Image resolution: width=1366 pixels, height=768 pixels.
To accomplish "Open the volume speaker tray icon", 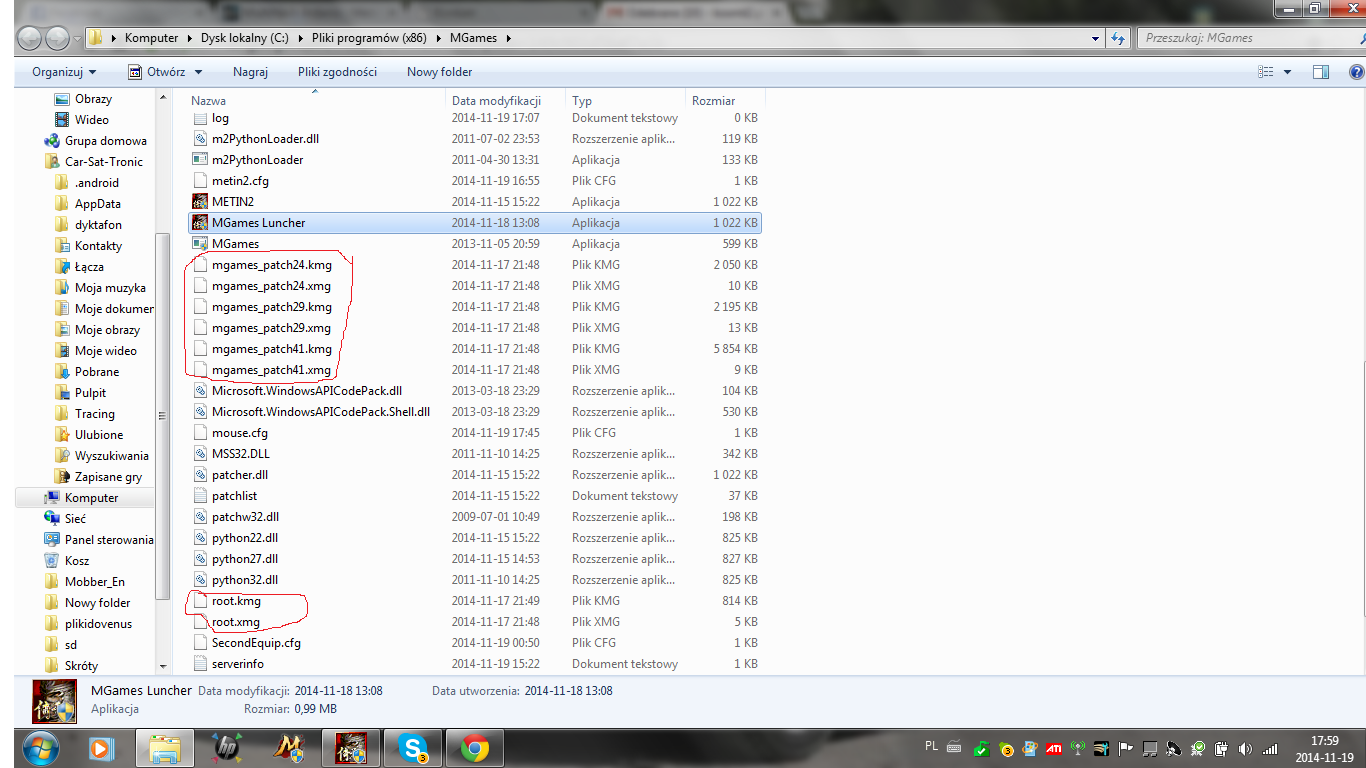I will point(1245,748).
